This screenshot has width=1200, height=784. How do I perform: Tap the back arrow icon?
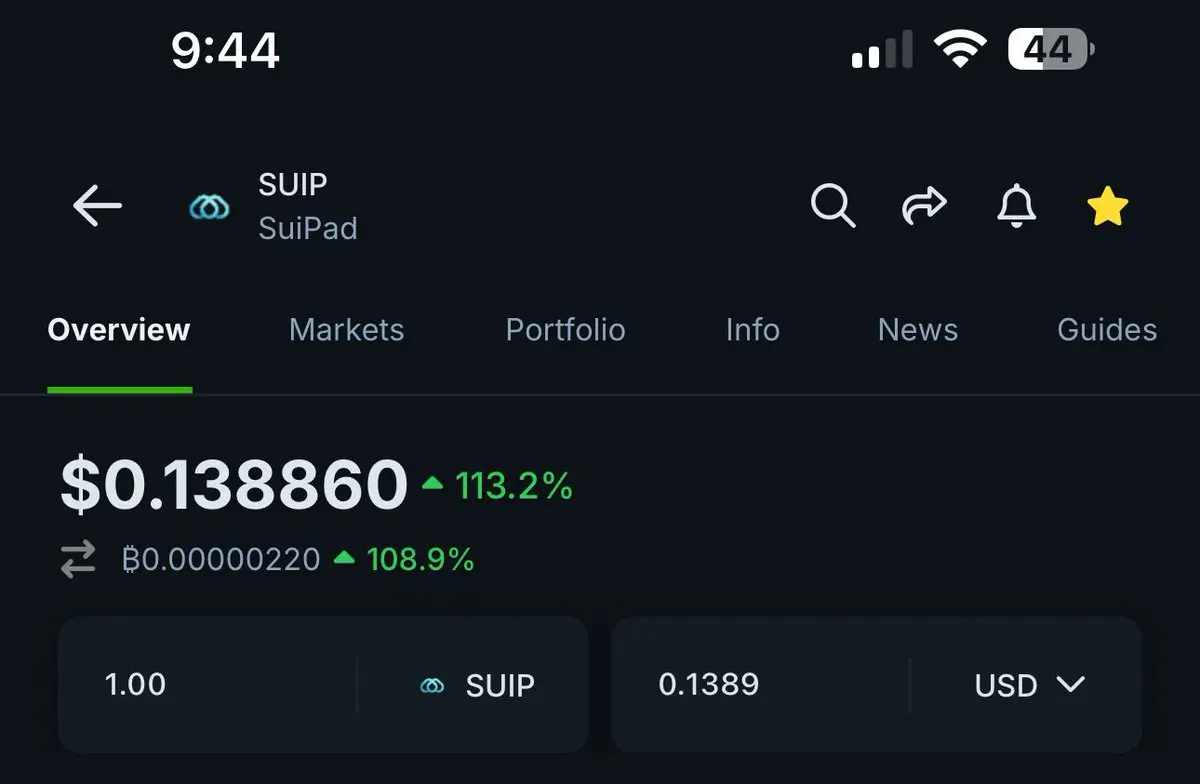tap(97, 207)
